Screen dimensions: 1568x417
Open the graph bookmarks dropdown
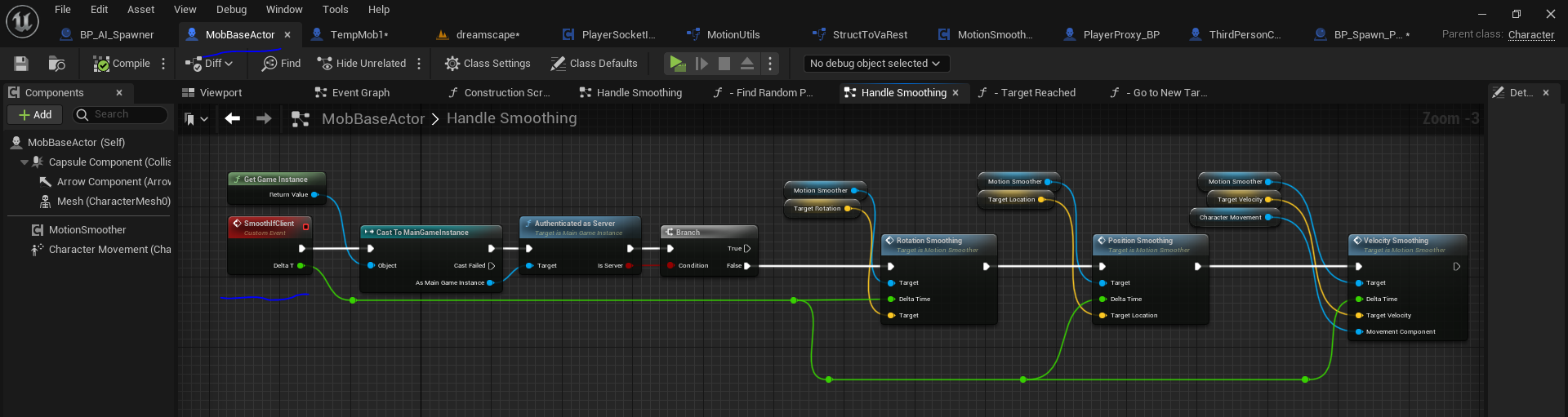tap(196, 119)
